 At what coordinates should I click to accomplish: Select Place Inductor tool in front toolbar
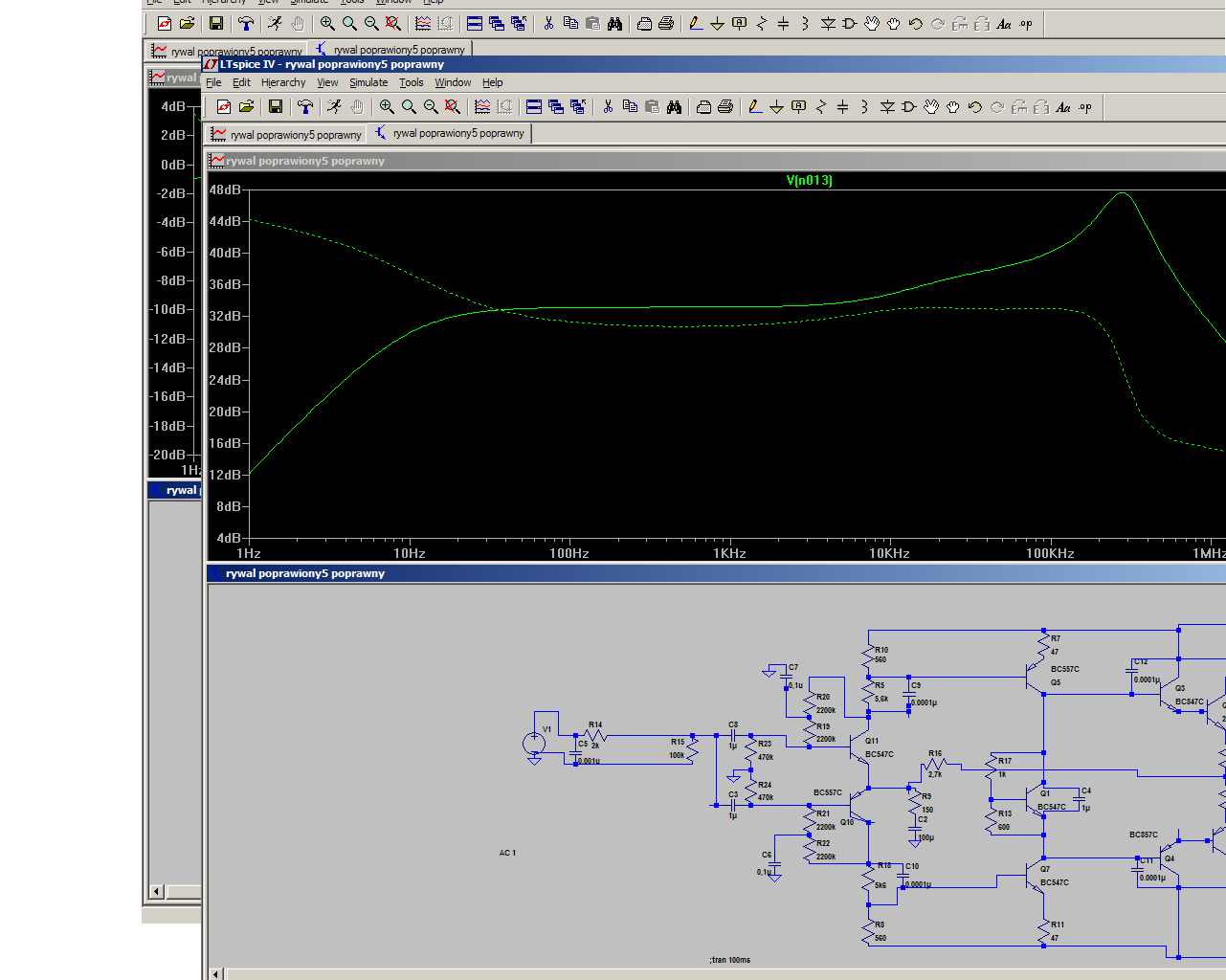point(864,107)
